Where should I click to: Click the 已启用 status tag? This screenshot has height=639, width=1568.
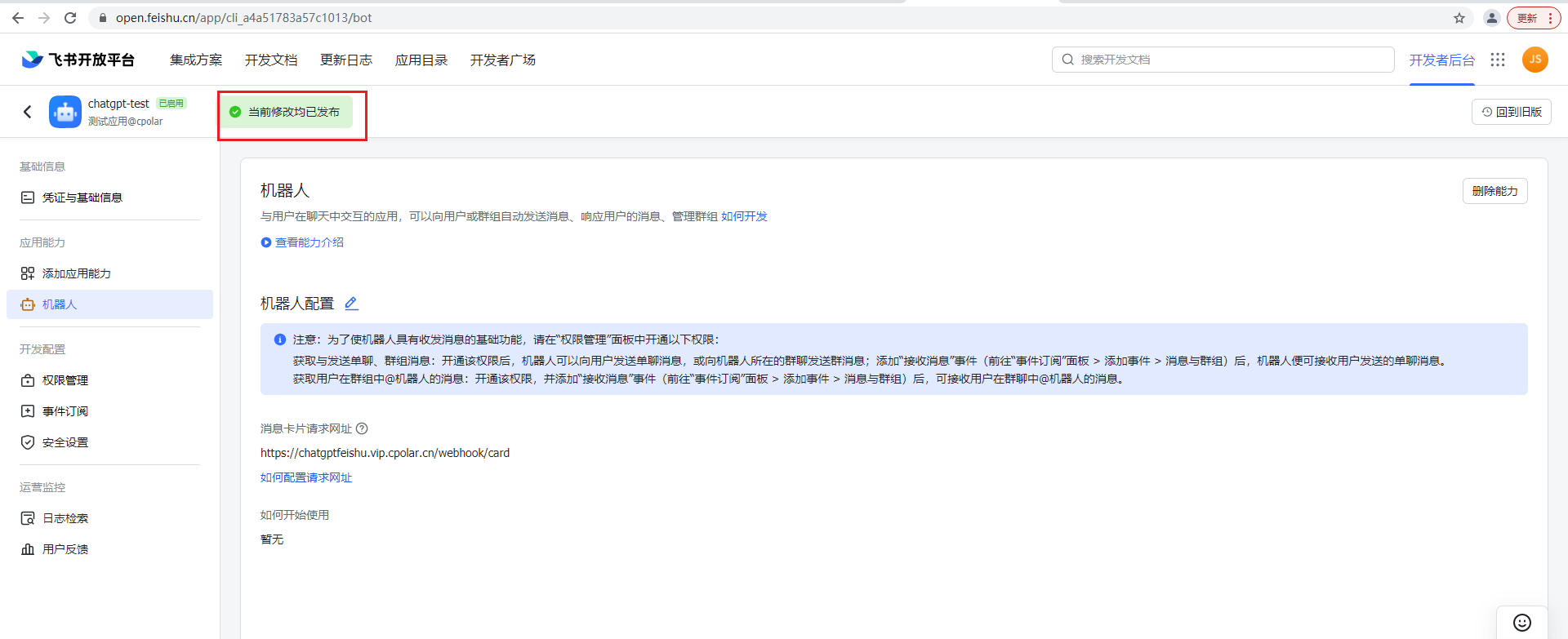171,104
